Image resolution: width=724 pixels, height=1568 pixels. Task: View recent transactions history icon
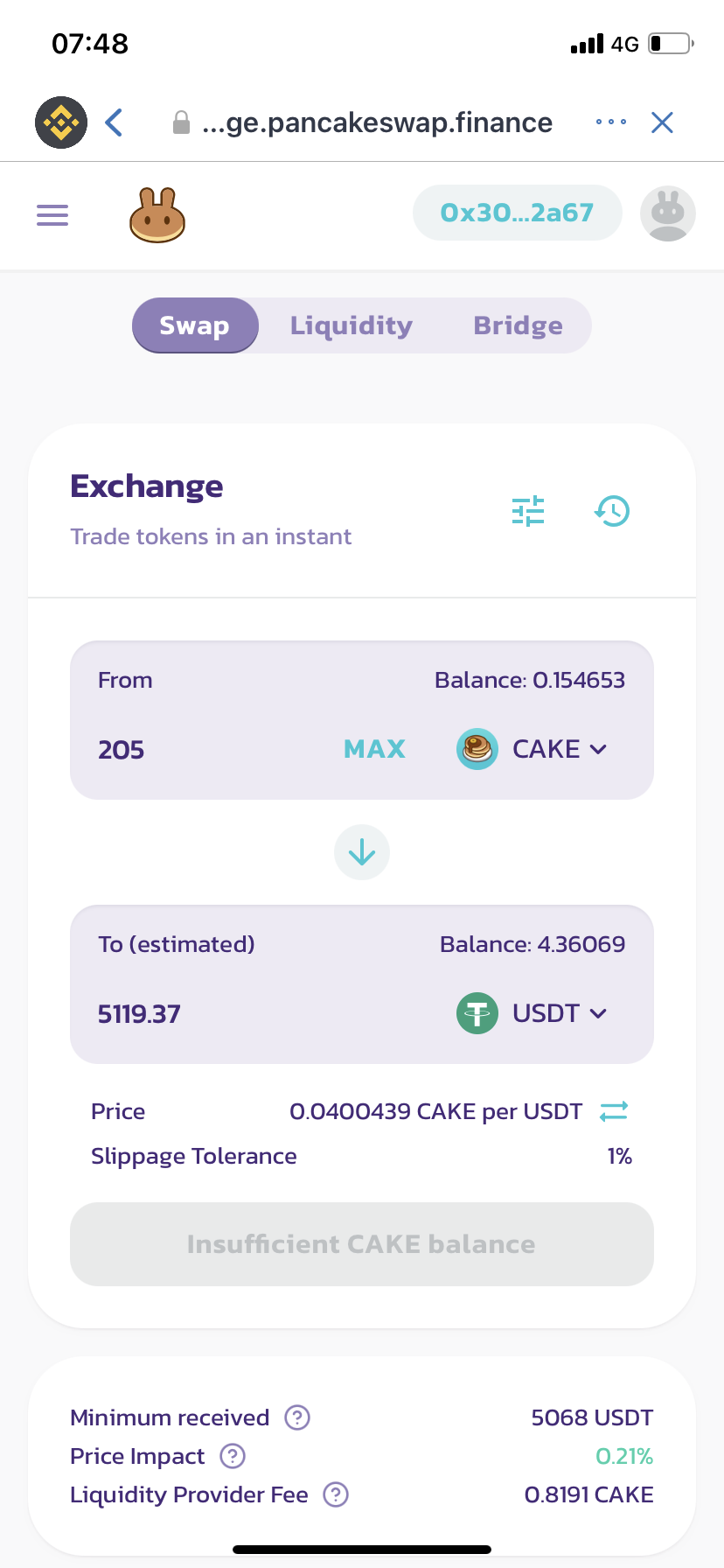[x=612, y=511]
